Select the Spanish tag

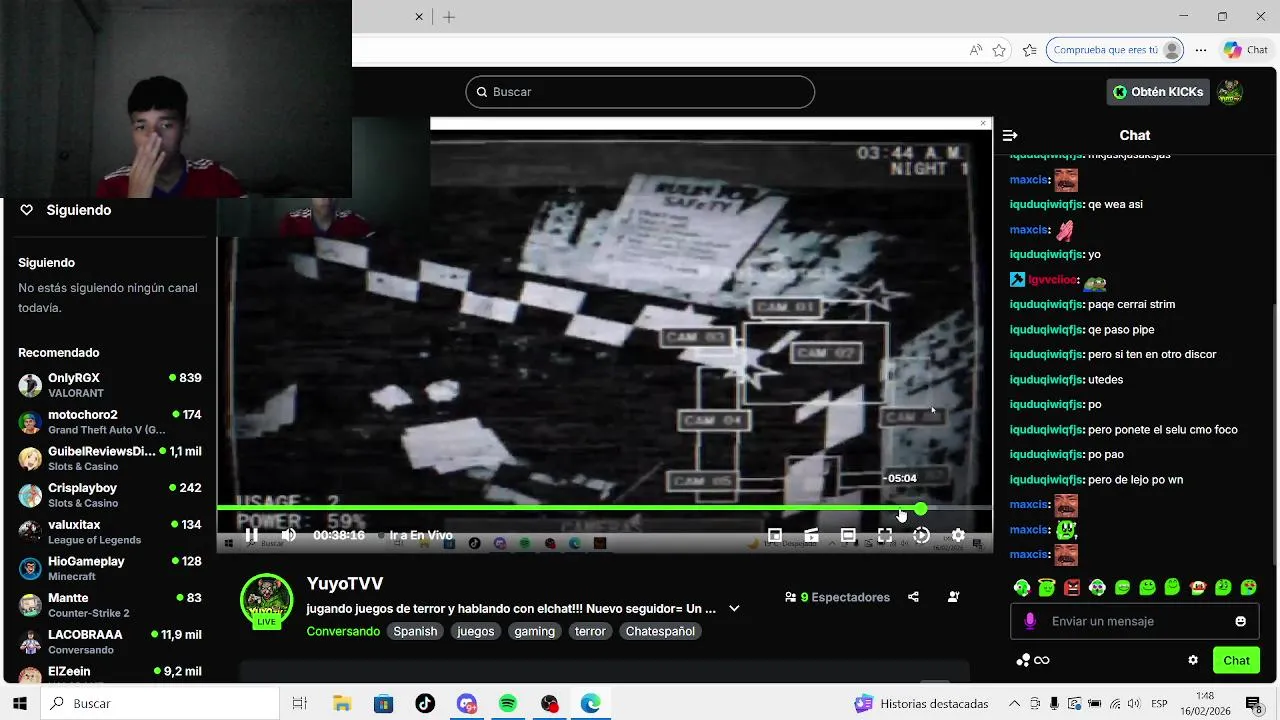click(415, 631)
